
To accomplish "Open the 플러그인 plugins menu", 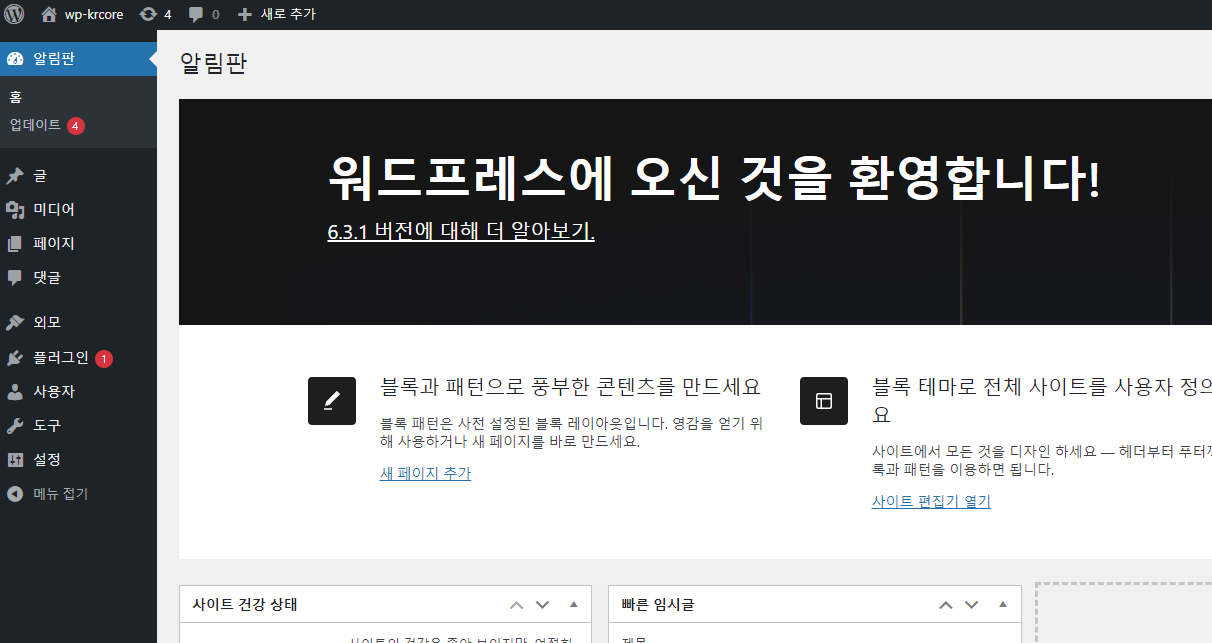I will [x=78, y=358].
